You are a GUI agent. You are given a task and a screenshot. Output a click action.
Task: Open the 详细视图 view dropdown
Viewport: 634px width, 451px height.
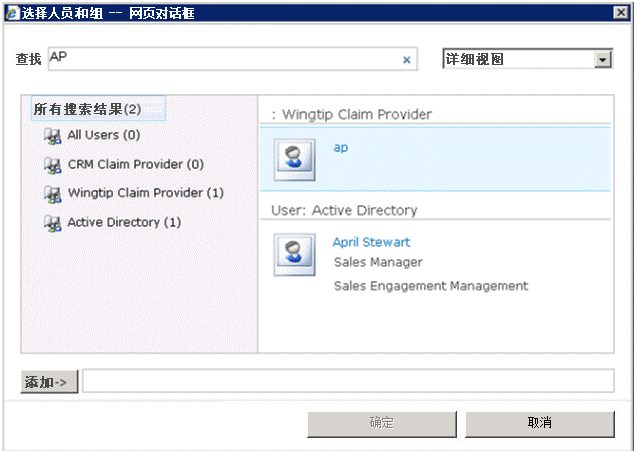602,60
